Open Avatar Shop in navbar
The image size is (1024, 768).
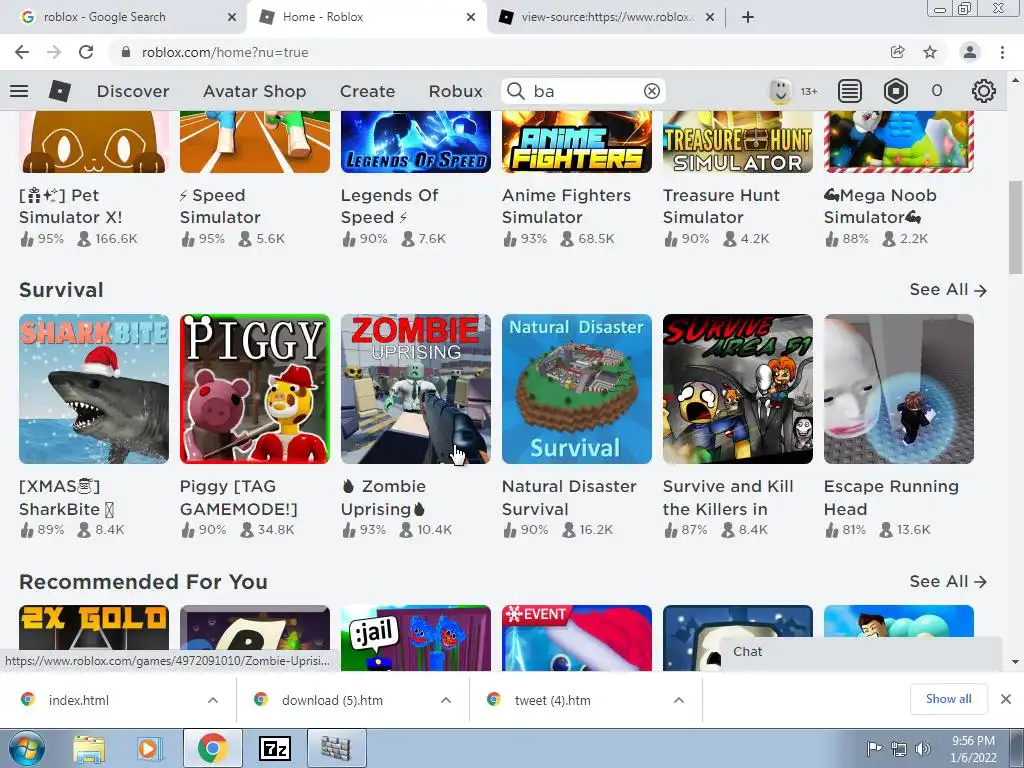(255, 91)
